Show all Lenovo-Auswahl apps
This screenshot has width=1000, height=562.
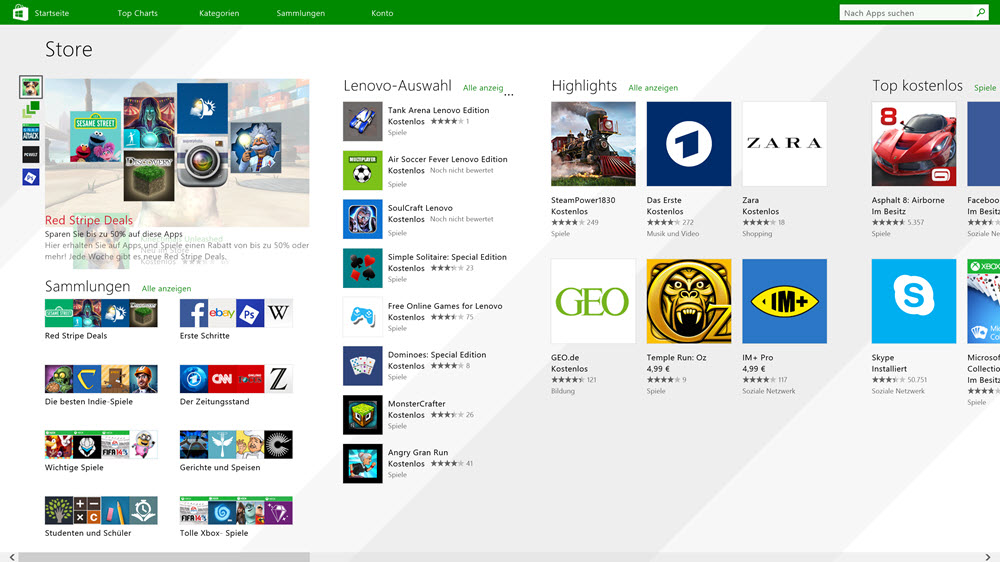(x=483, y=88)
